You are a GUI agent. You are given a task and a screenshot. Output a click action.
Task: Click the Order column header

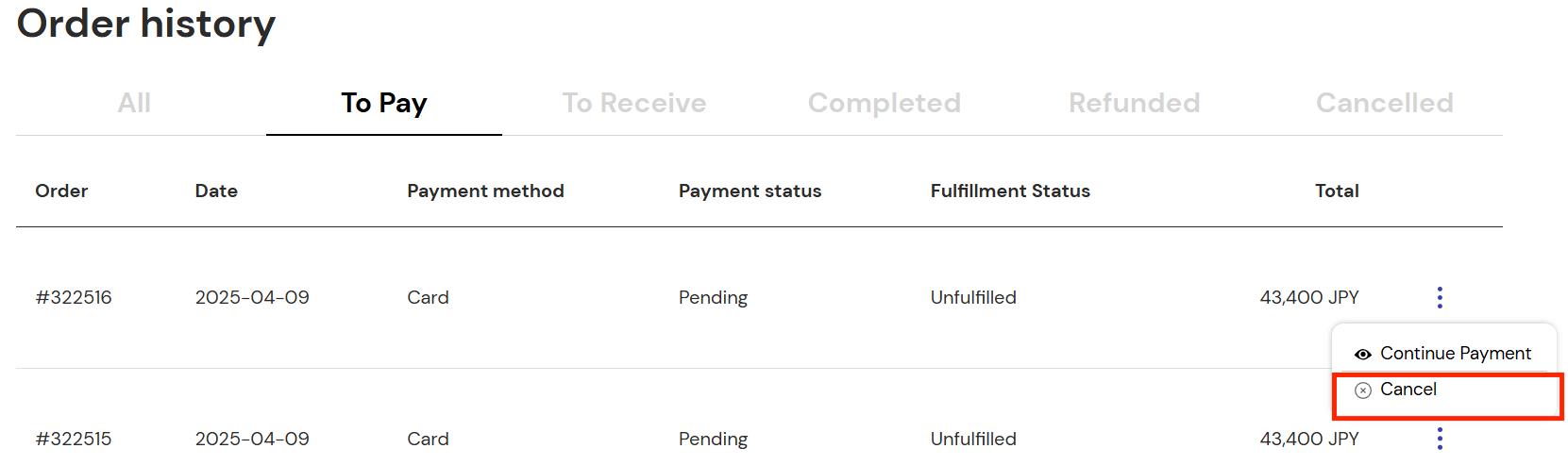click(x=61, y=191)
